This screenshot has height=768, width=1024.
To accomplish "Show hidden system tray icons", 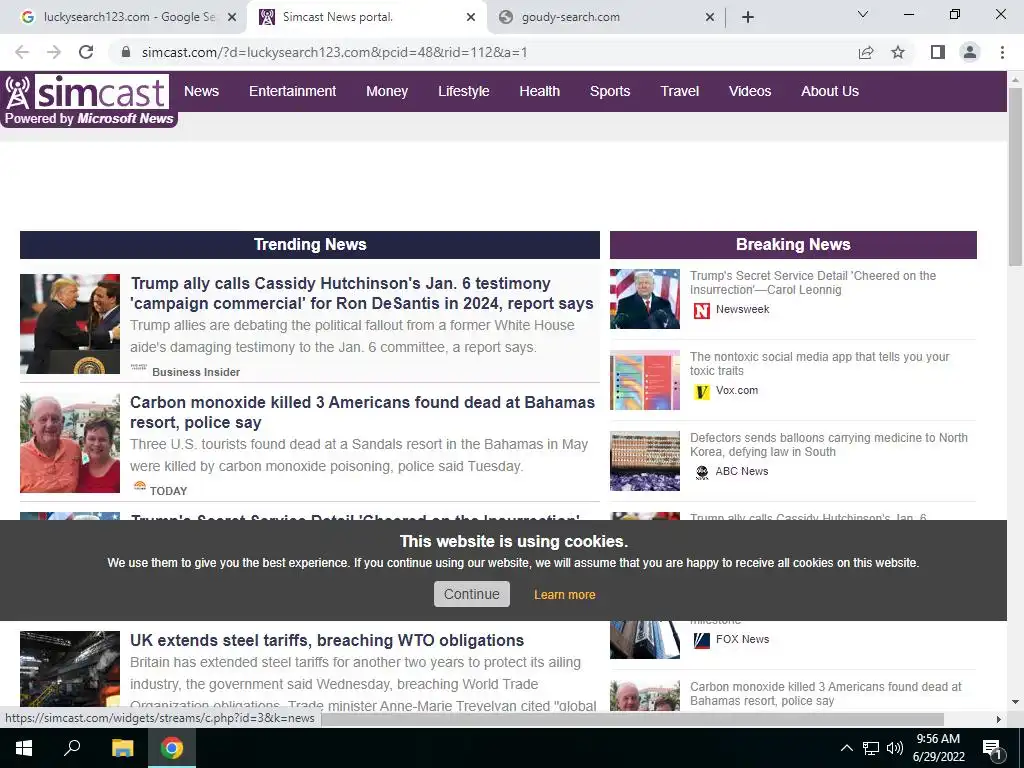I will (846, 748).
